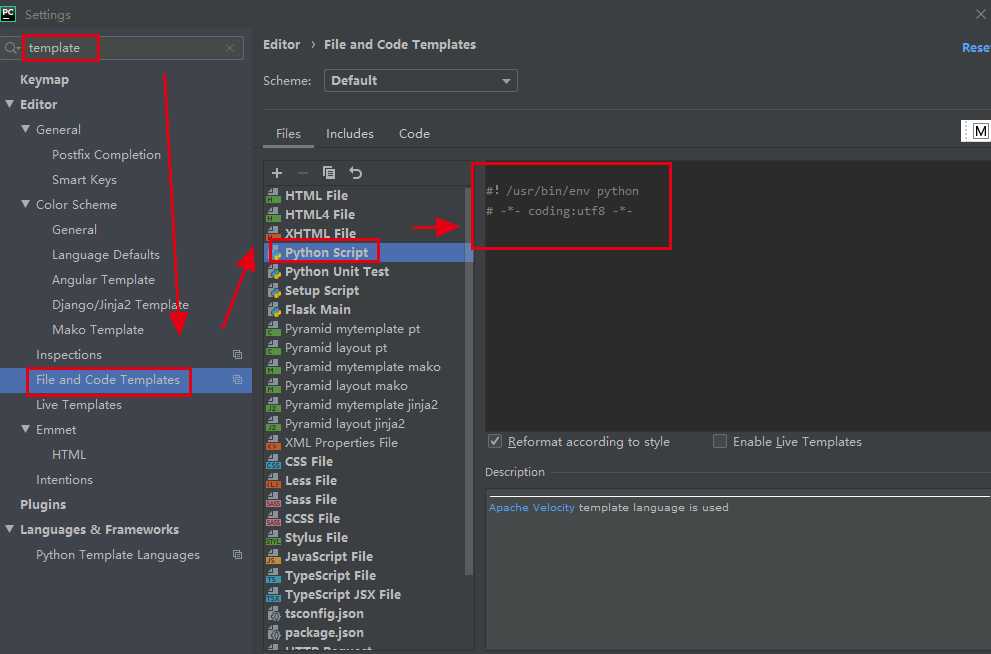Enable Live Templates checkbox
Screen dimensions: 991x654
720,442
